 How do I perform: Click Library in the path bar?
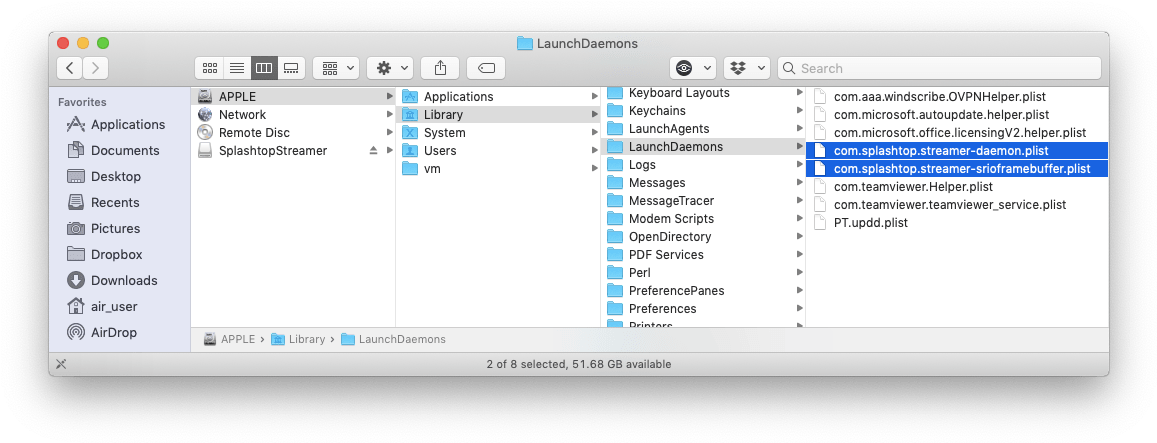click(298, 340)
